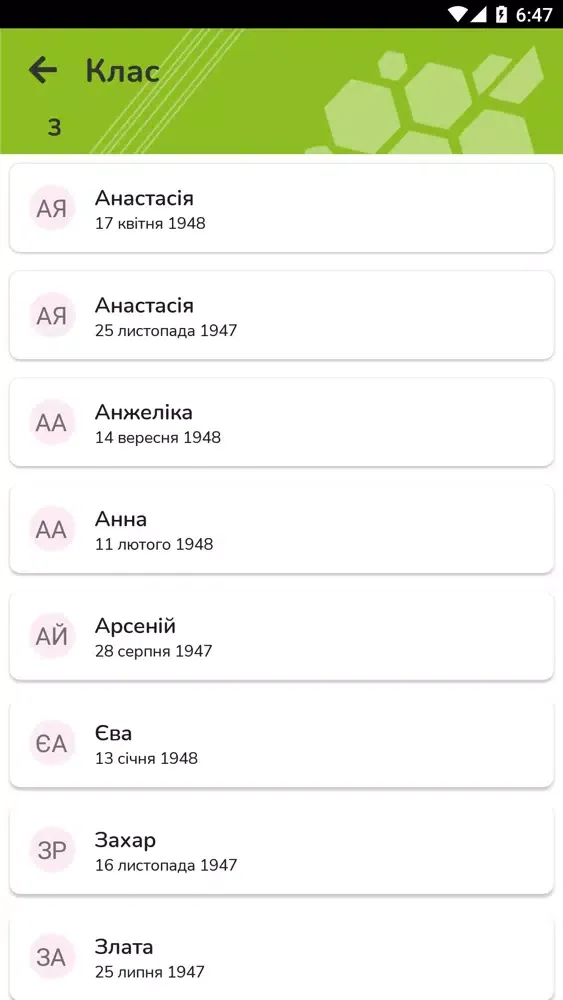Open Захар student entry
The height and width of the screenshot is (1000, 563).
[281, 850]
